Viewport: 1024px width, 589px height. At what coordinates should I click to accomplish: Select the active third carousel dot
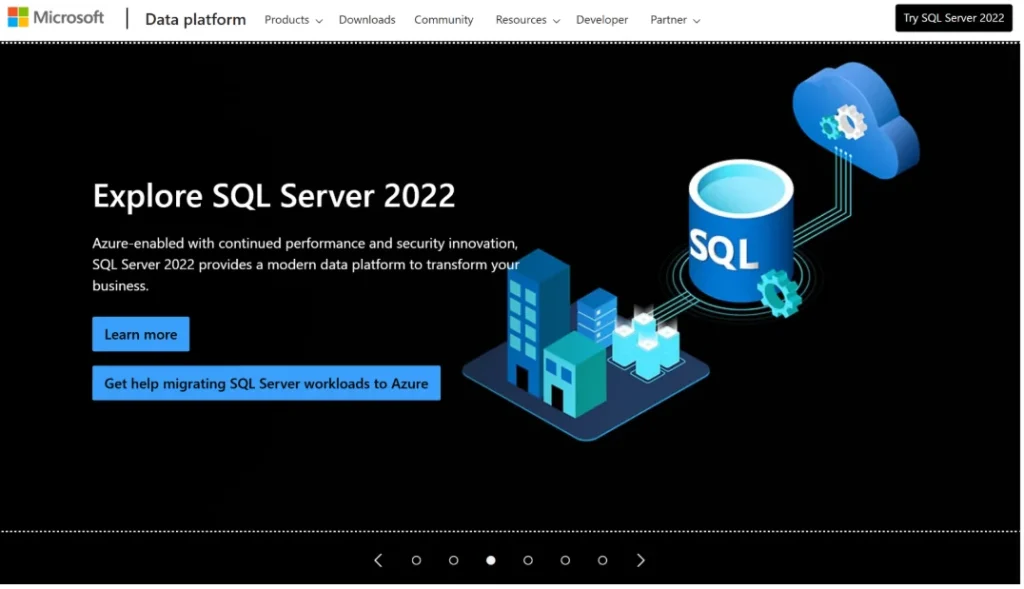pos(490,560)
